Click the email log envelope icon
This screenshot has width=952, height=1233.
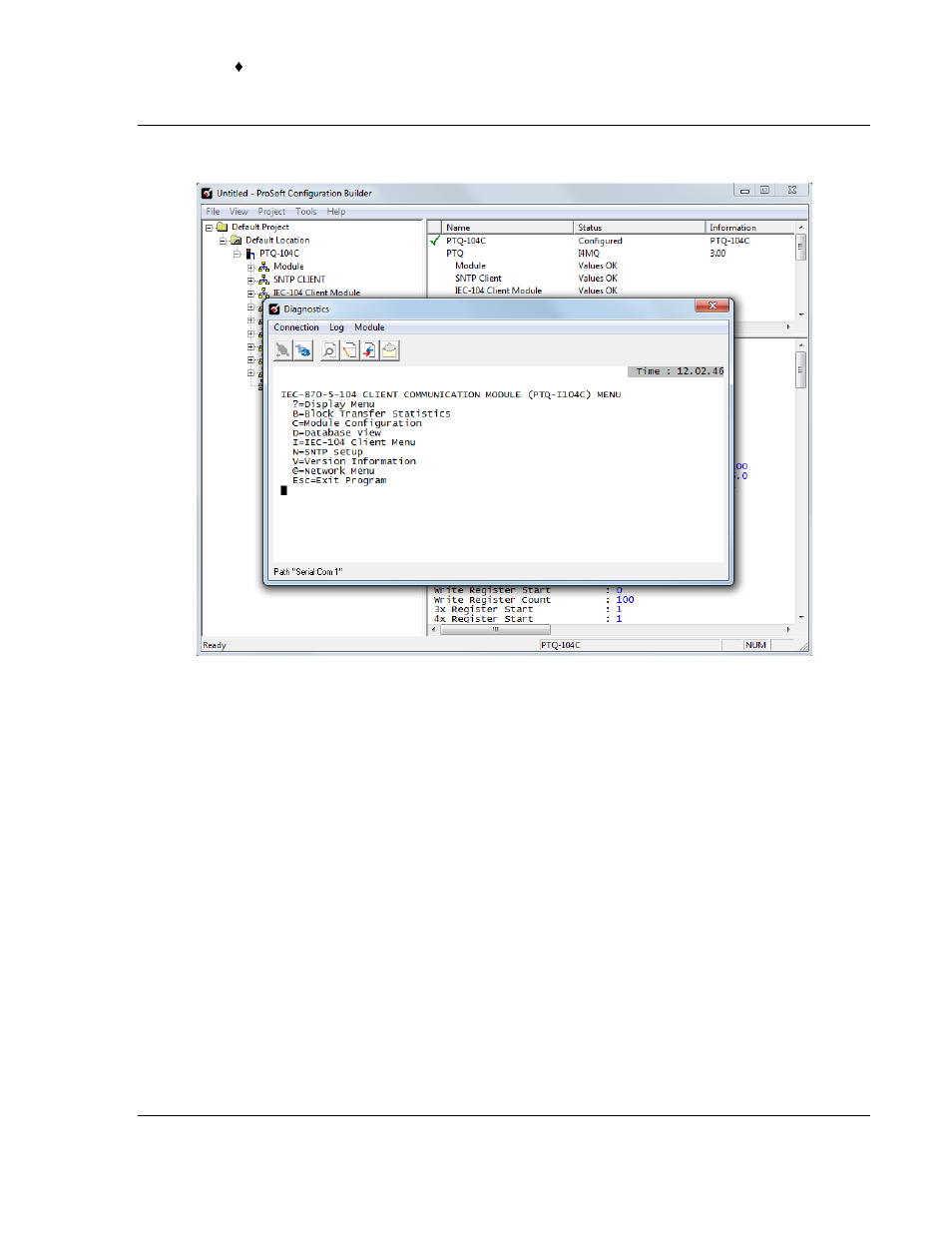click(389, 350)
